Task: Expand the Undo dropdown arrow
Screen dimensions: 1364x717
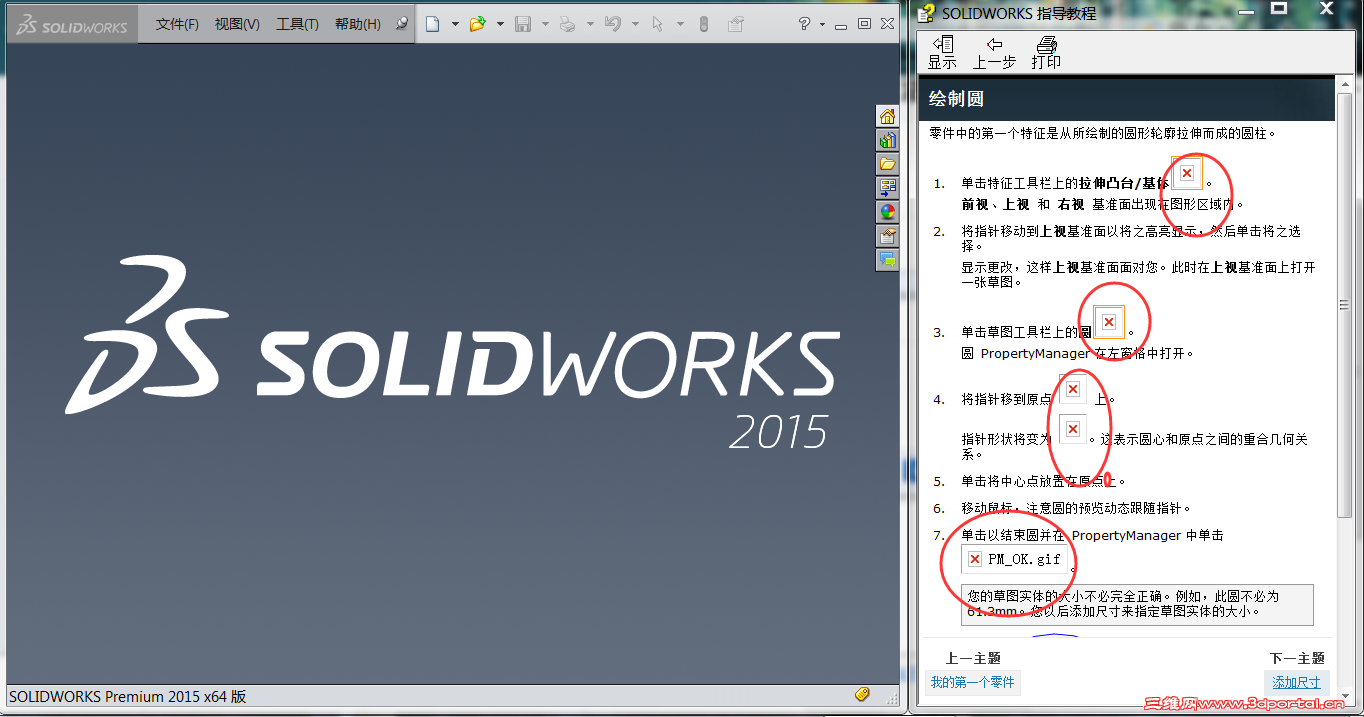Action: (635, 24)
